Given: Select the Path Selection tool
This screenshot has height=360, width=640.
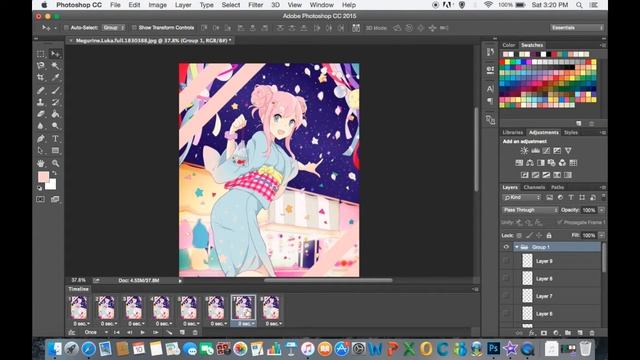Looking at the screenshot, I should point(40,151).
